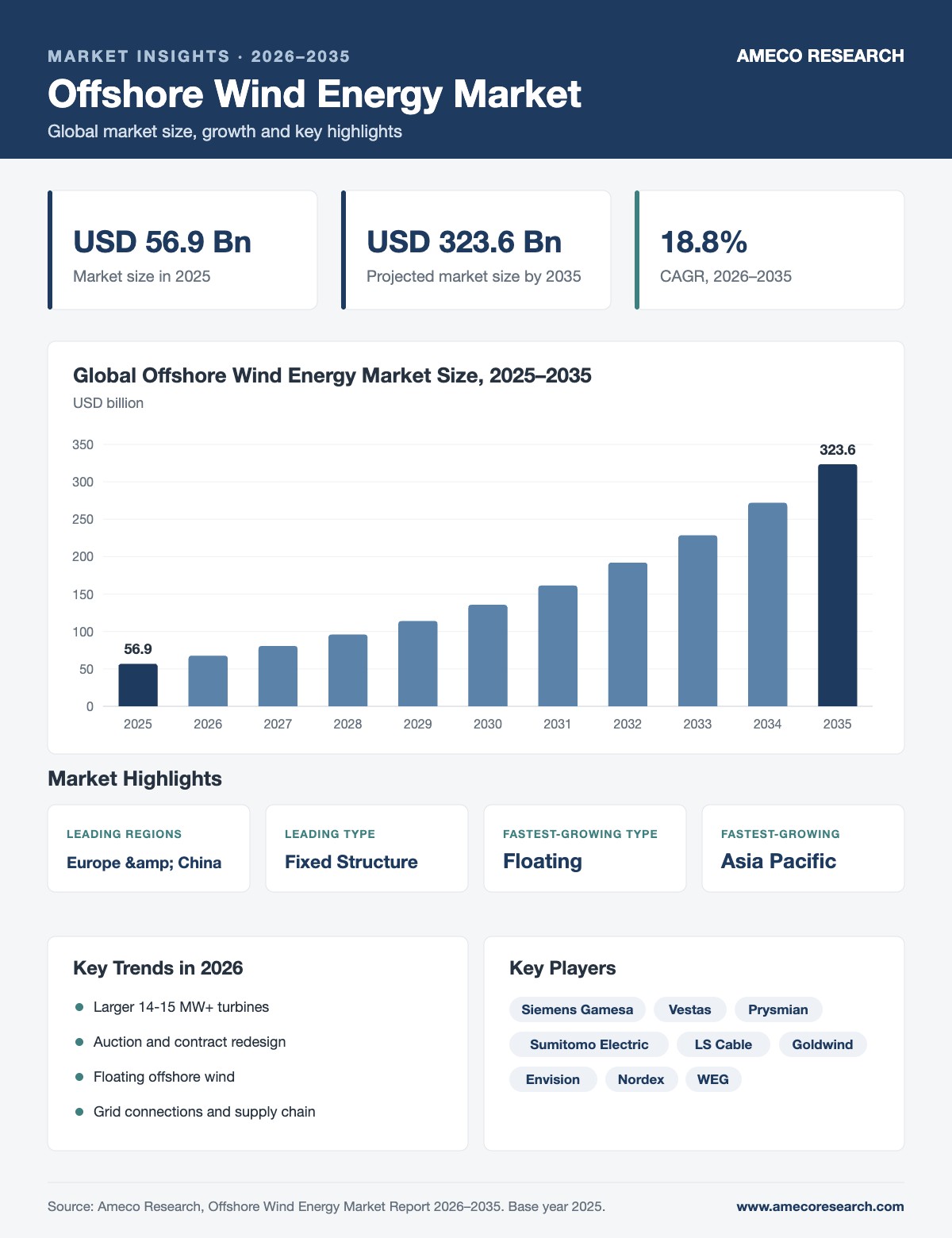Select the WEG chip
This screenshot has height=1238, width=952.
[713, 1079]
